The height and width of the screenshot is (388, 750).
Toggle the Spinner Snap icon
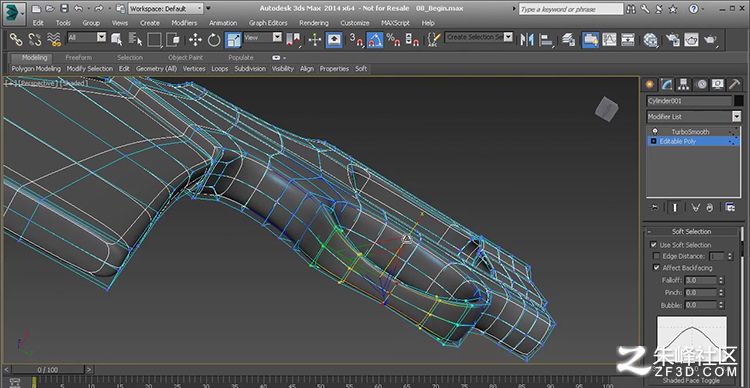(412, 40)
